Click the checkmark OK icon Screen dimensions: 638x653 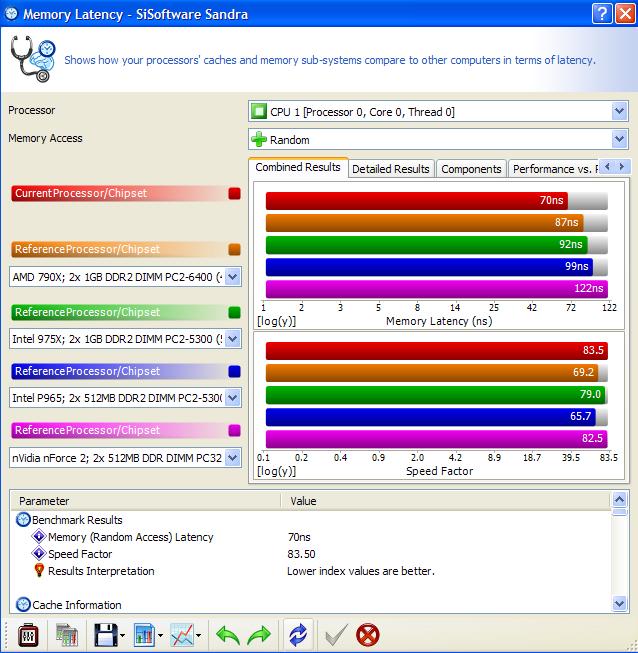(335, 636)
